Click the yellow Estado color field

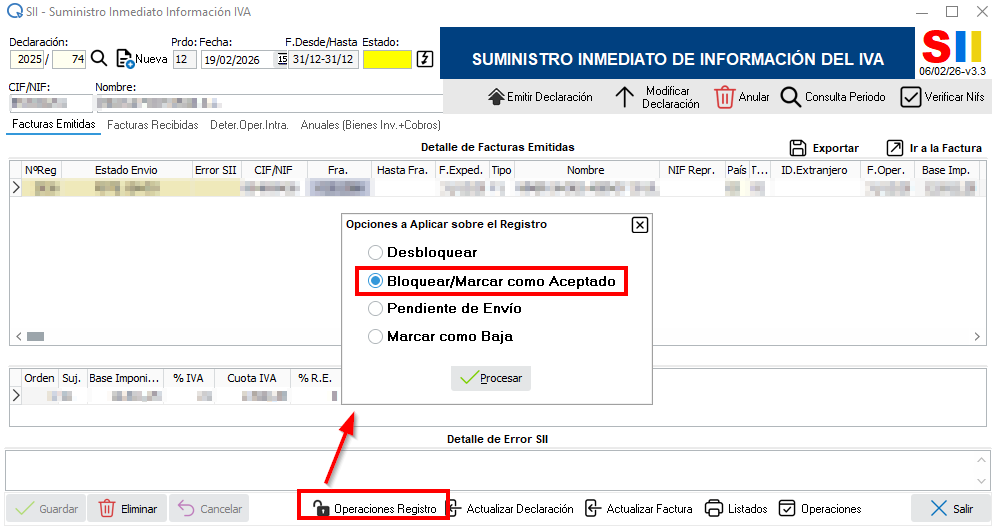click(387, 60)
